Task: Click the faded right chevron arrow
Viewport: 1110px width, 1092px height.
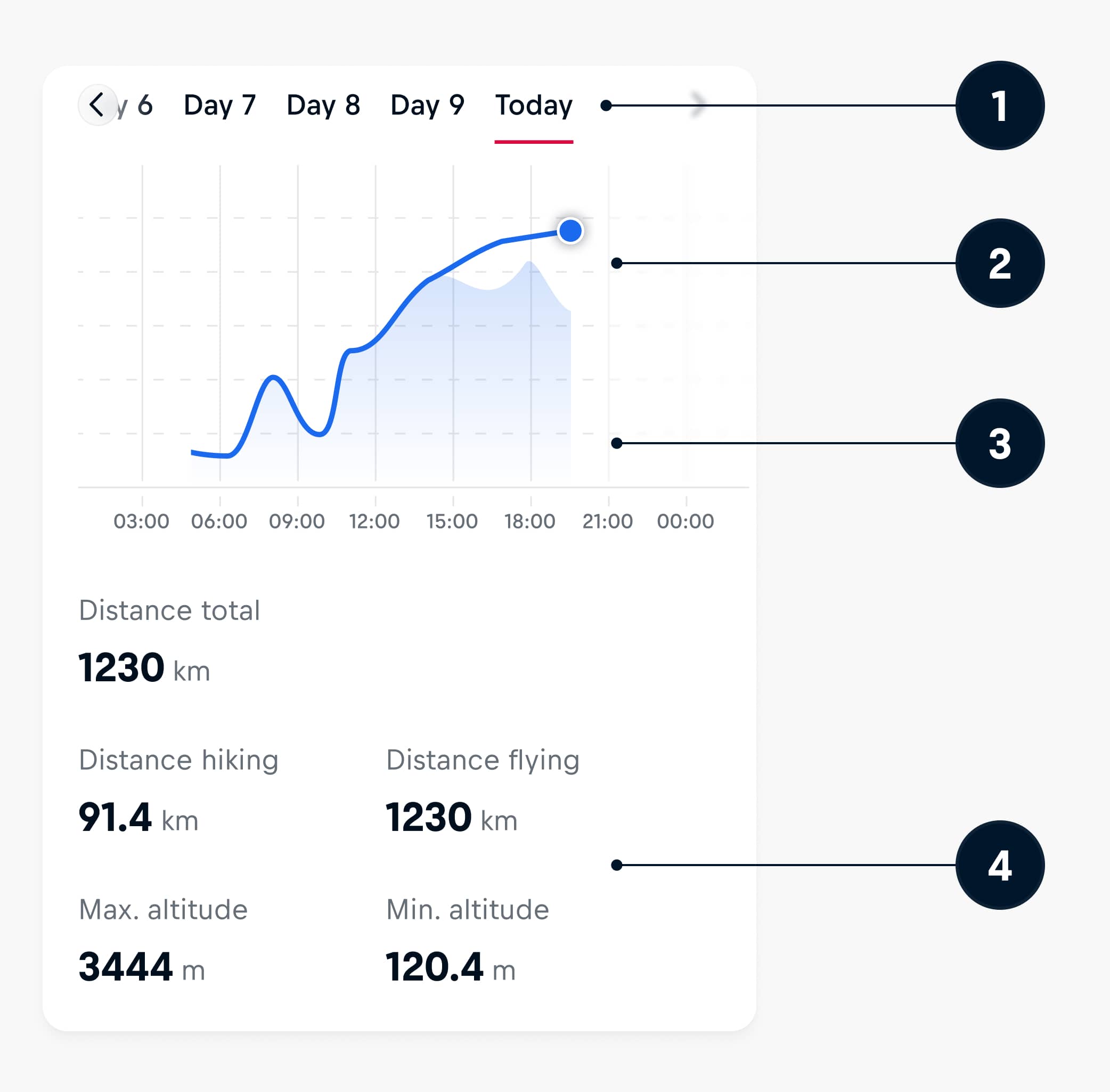Action: pos(698,104)
